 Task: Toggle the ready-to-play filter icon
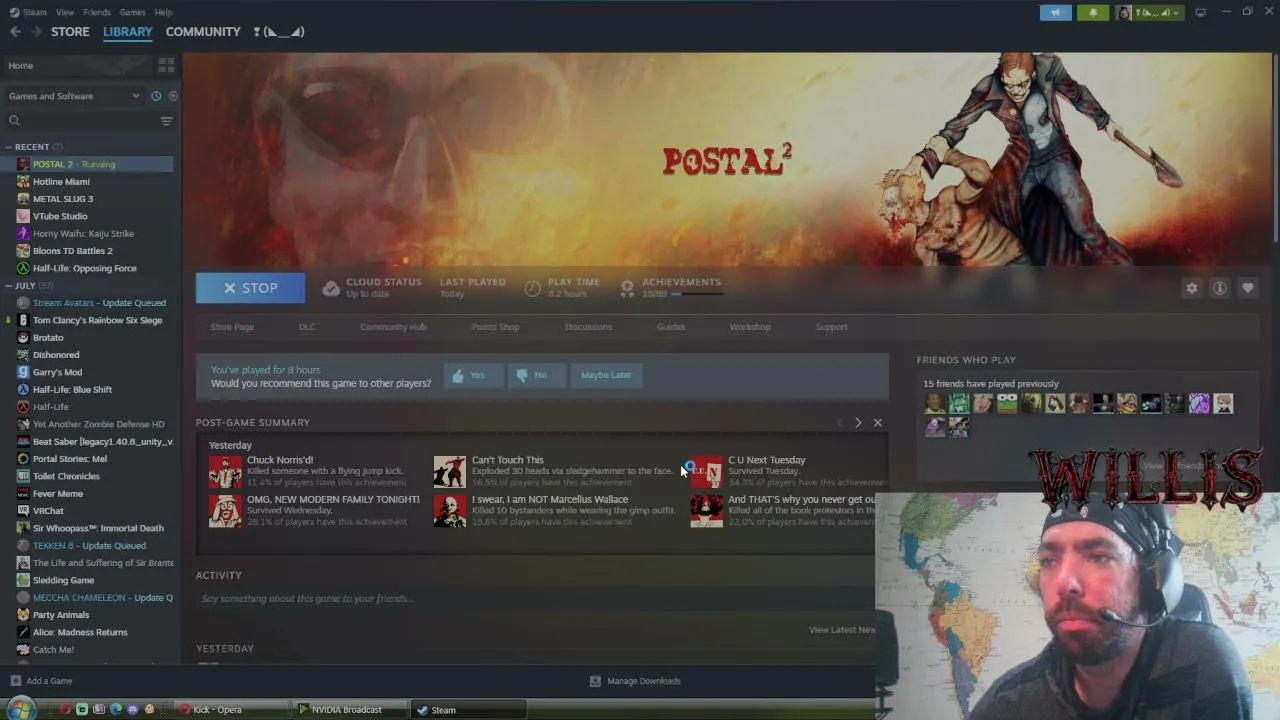coord(173,96)
